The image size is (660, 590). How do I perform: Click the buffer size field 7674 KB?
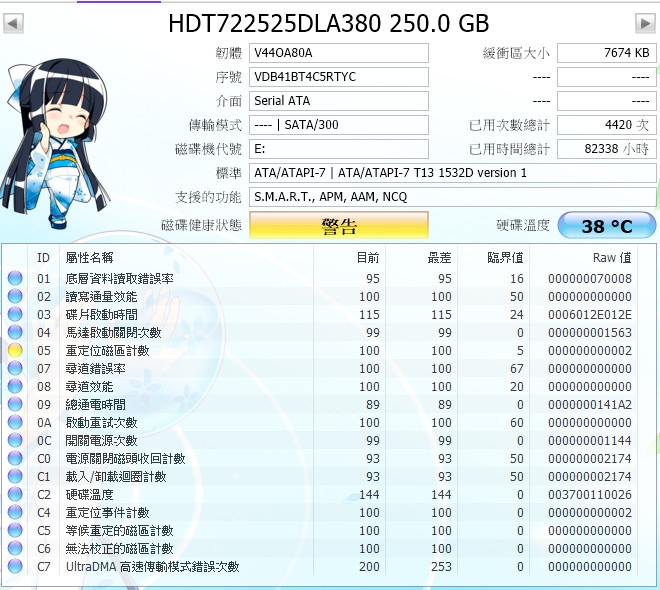pyautogui.click(x=607, y=53)
